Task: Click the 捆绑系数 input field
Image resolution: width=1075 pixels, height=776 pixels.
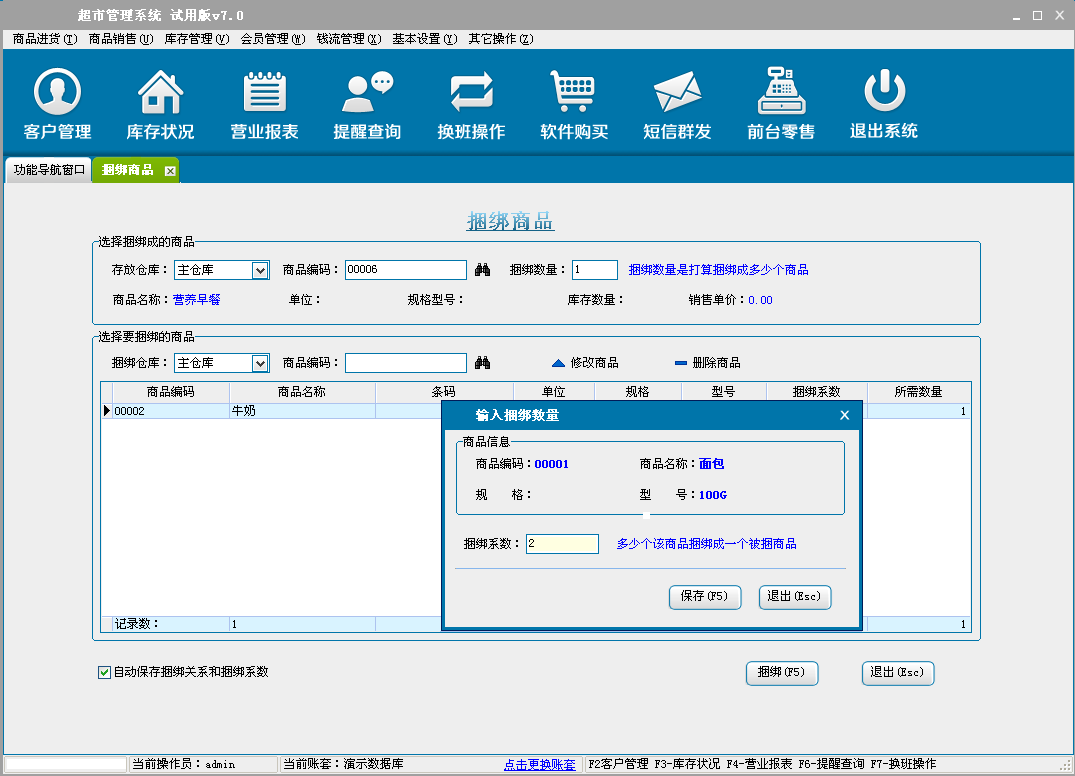Action: pos(562,544)
